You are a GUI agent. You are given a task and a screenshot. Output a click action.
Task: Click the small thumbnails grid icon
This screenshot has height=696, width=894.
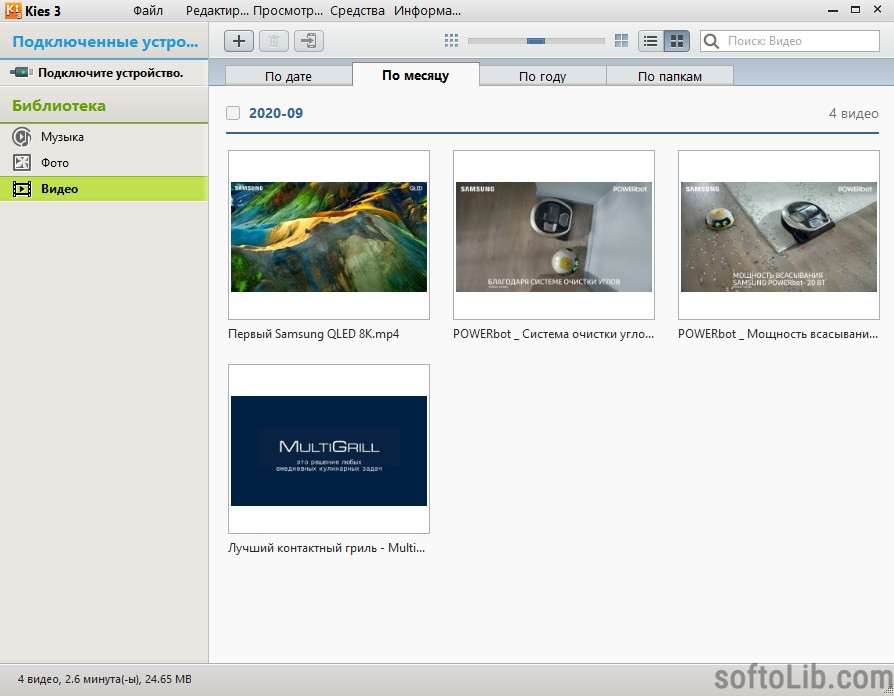[451, 40]
